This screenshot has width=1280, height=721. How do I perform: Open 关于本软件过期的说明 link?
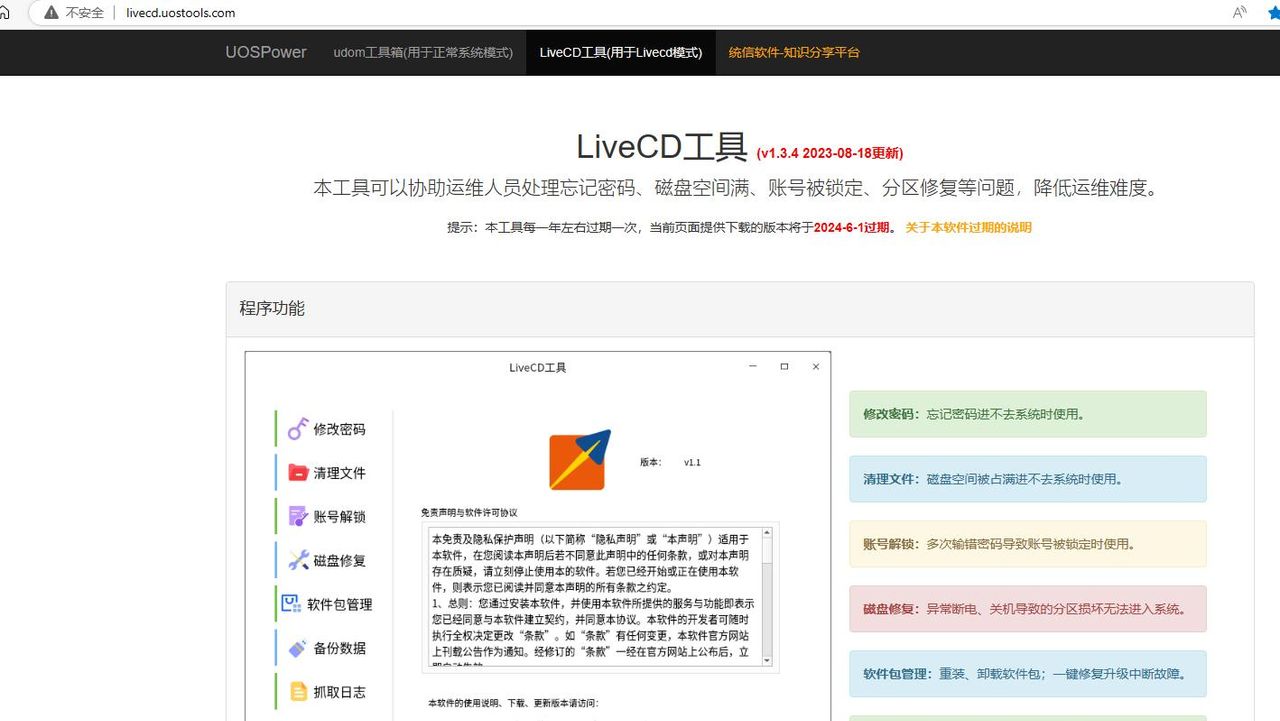pos(968,227)
